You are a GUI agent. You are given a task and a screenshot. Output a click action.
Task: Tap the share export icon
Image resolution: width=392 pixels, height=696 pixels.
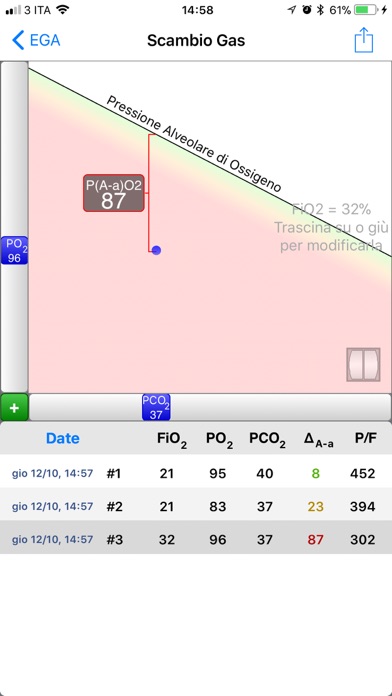[x=364, y=40]
